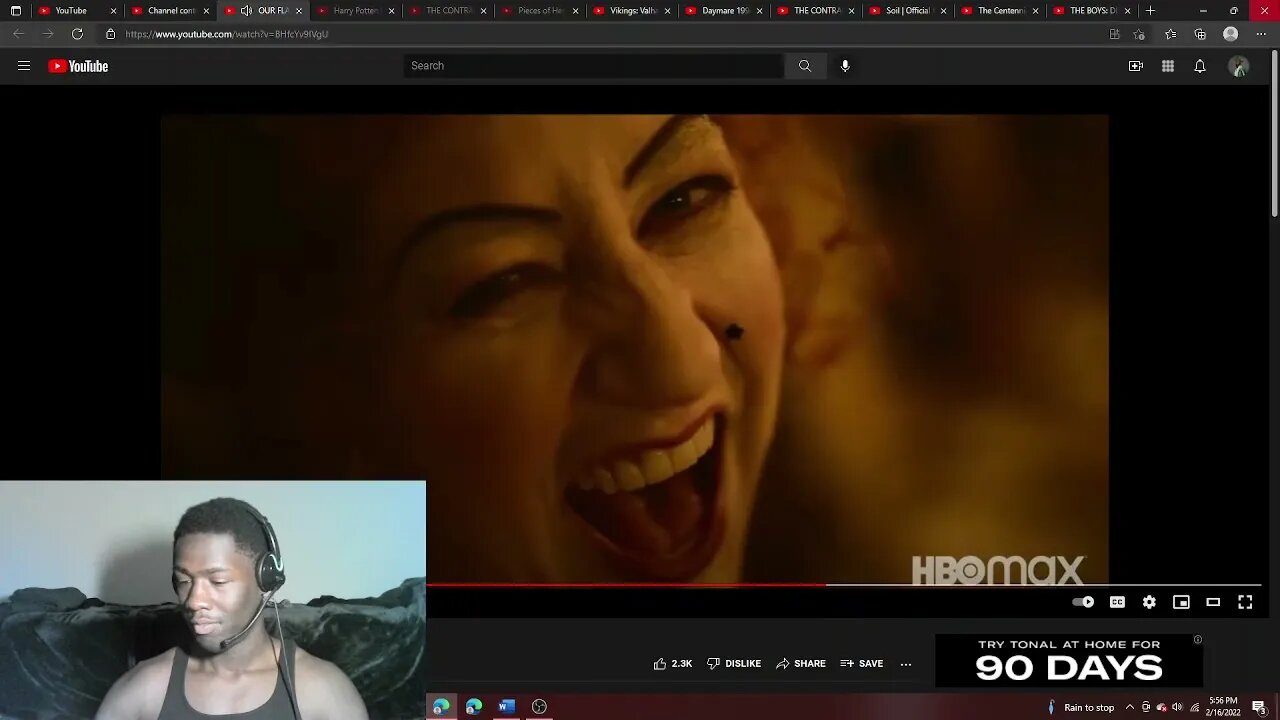View site info lock icon
Image resolution: width=1280 pixels, height=720 pixels.
[x=110, y=34]
